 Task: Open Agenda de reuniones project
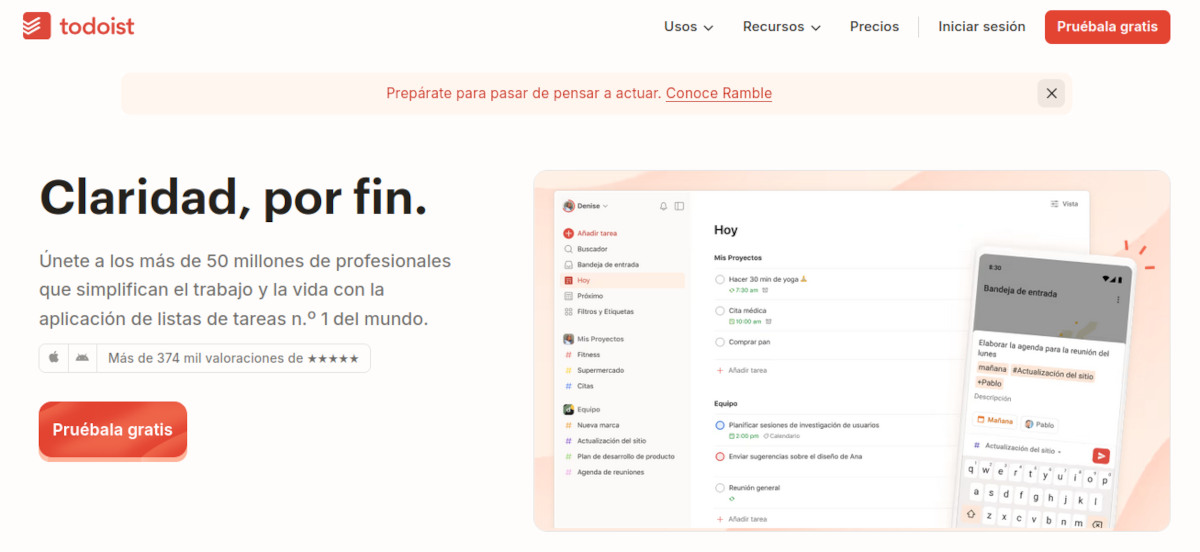(x=603, y=472)
